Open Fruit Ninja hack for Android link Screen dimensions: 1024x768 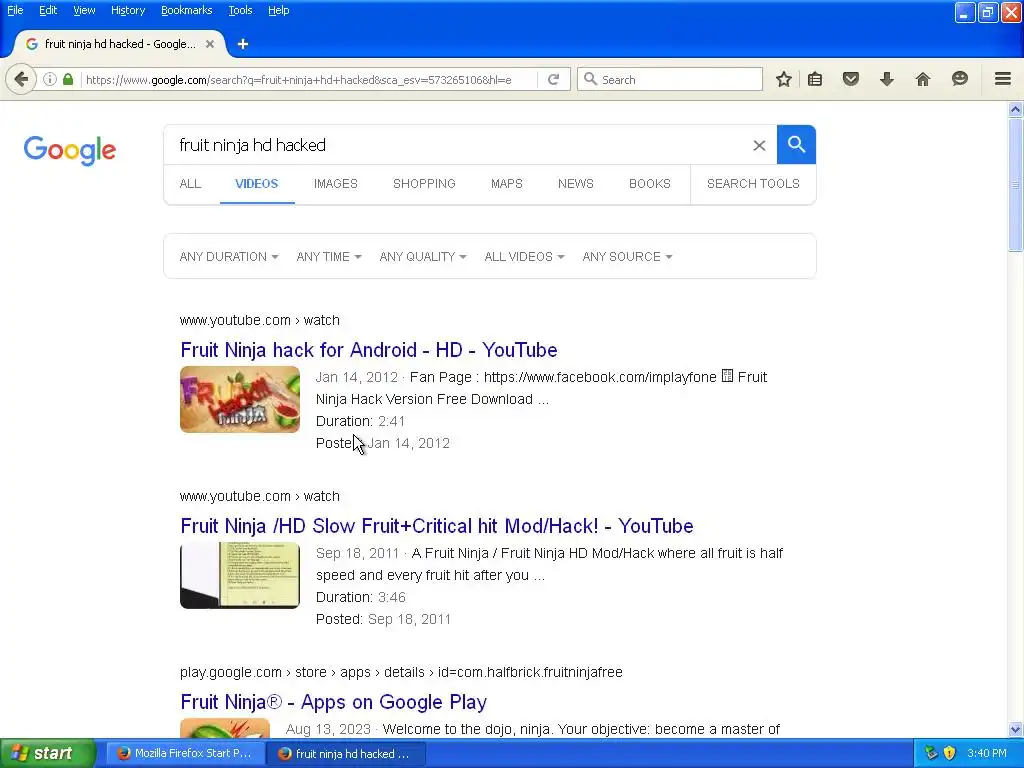tap(369, 350)
